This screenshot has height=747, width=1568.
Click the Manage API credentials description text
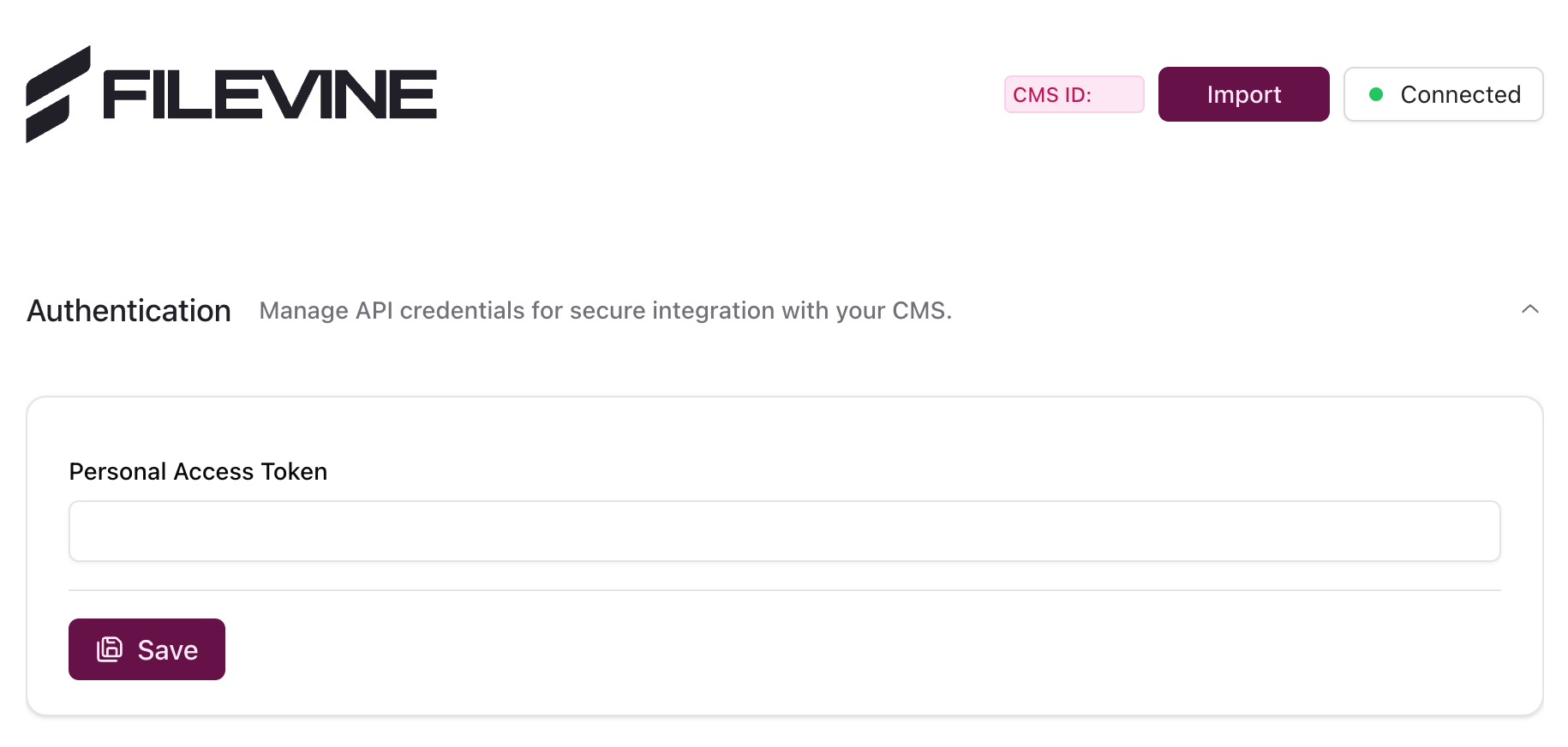[605, 311]
